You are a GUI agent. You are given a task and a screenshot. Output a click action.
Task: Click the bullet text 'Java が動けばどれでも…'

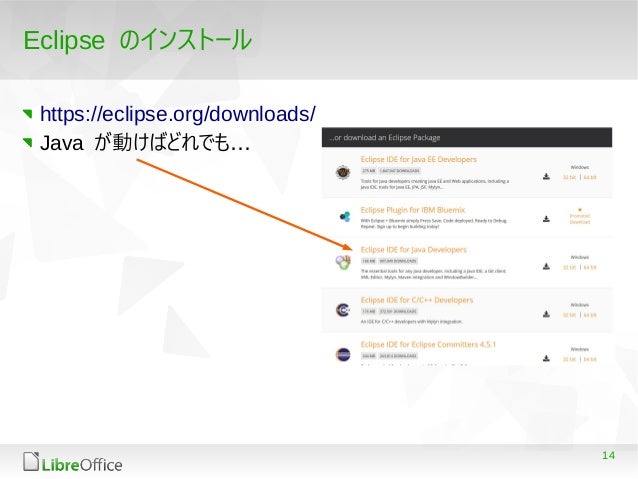click(x=145, y=143)
